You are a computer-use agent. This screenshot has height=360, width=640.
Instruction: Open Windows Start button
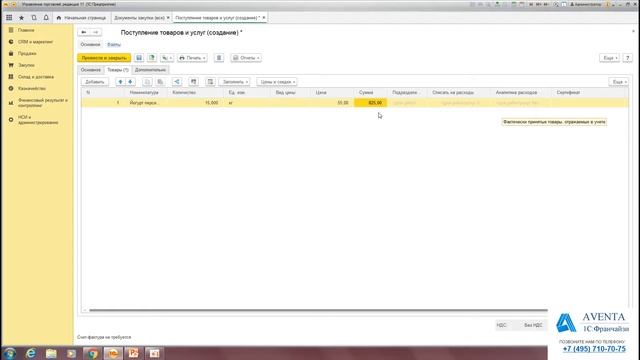point(9,353)
